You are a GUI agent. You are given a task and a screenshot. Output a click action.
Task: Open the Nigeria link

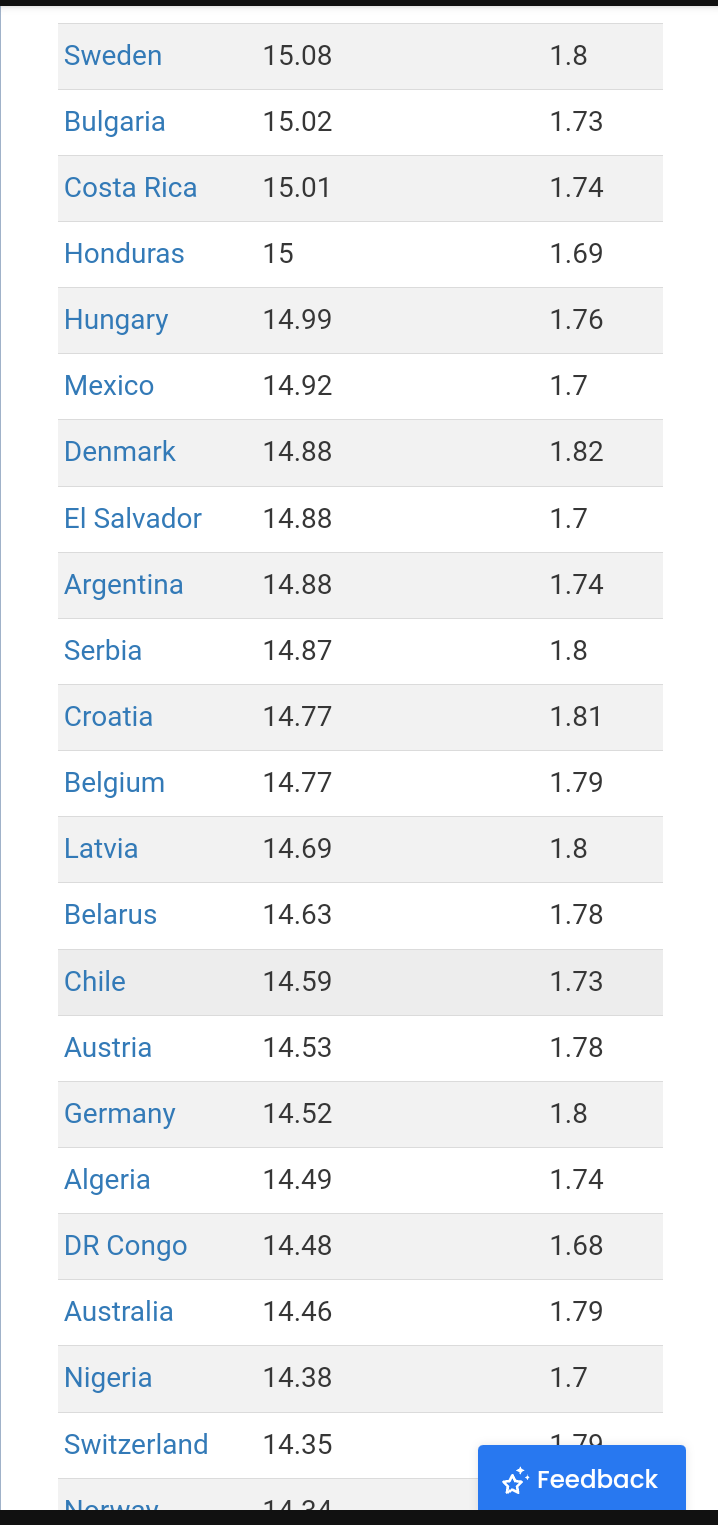tap(108, 1378)
